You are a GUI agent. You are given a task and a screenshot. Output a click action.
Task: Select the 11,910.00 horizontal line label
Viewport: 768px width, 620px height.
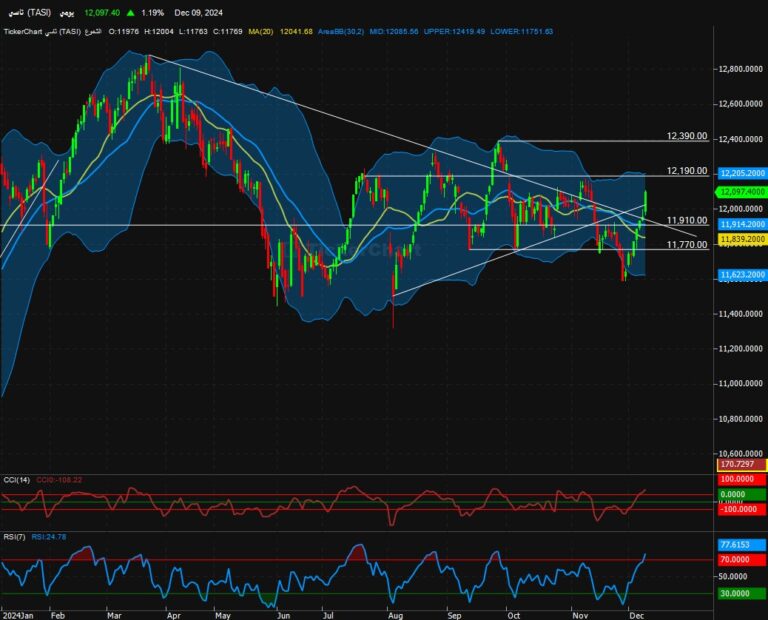pyautogui.click(x=687, y=220)
